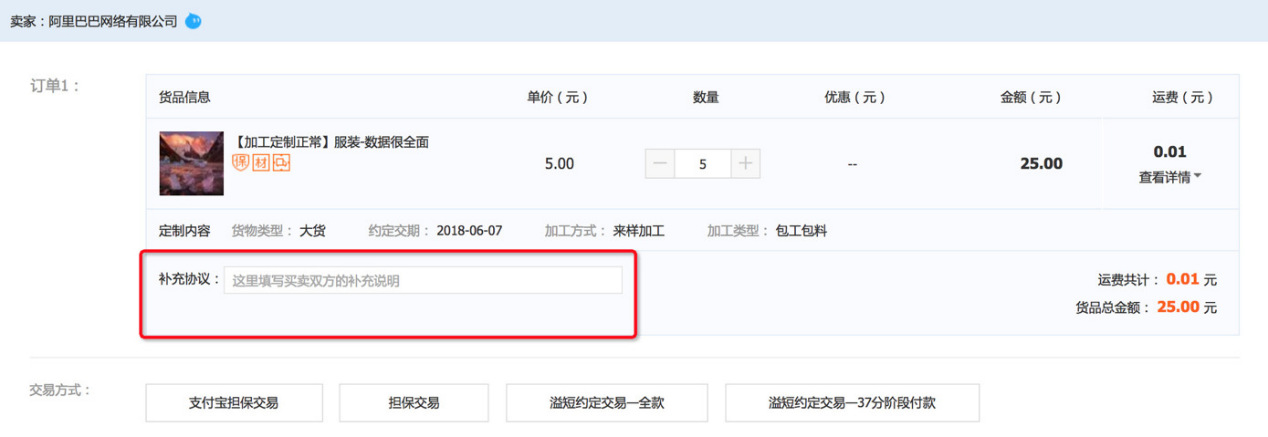1268x437 pixels.
Task: Click seller name 阿里巴巴网络有限公司
Action: (x=113, y=20)
